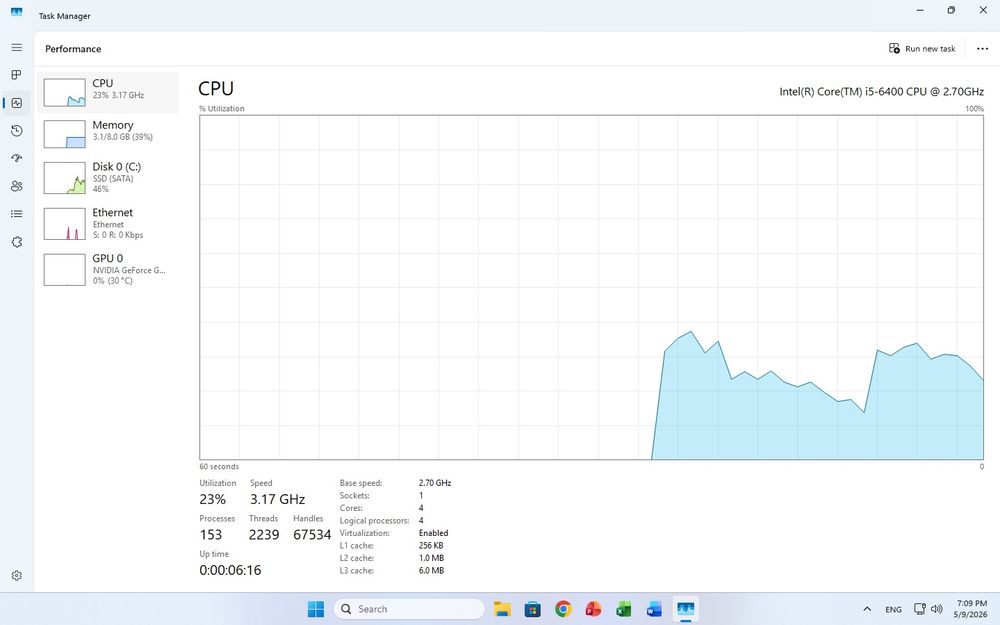This screenshot has height=625, width=1000.
Task: Click the Performance page heading
Action: [x=73, y=49]
